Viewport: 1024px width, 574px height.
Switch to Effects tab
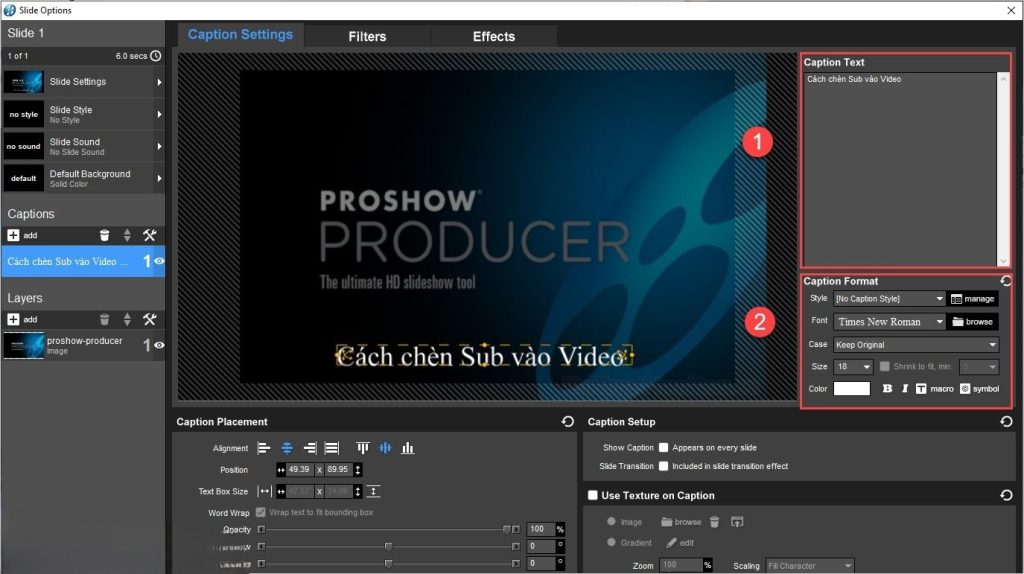click(494, 37)
